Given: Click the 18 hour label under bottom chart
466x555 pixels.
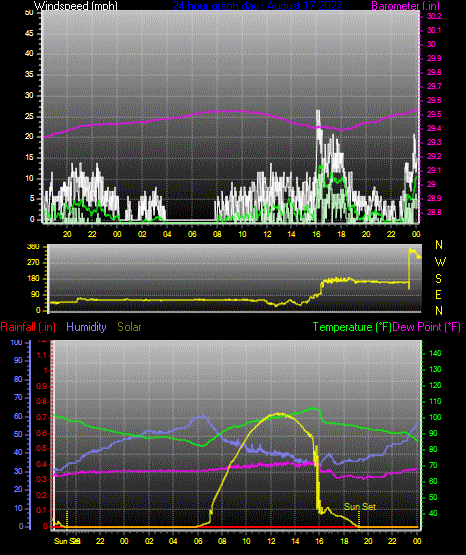Looking at the screenshot, I should 344,541.
